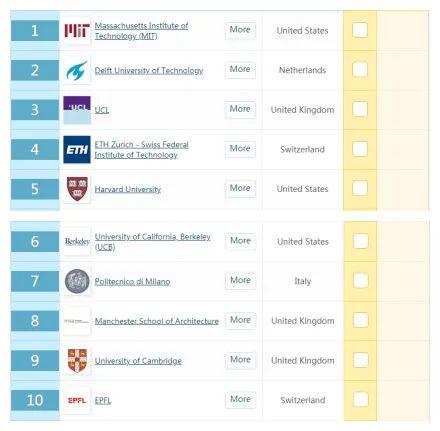Click the UCL university name link
Screen dimensions: 440x431
click(x=102, y=110)
